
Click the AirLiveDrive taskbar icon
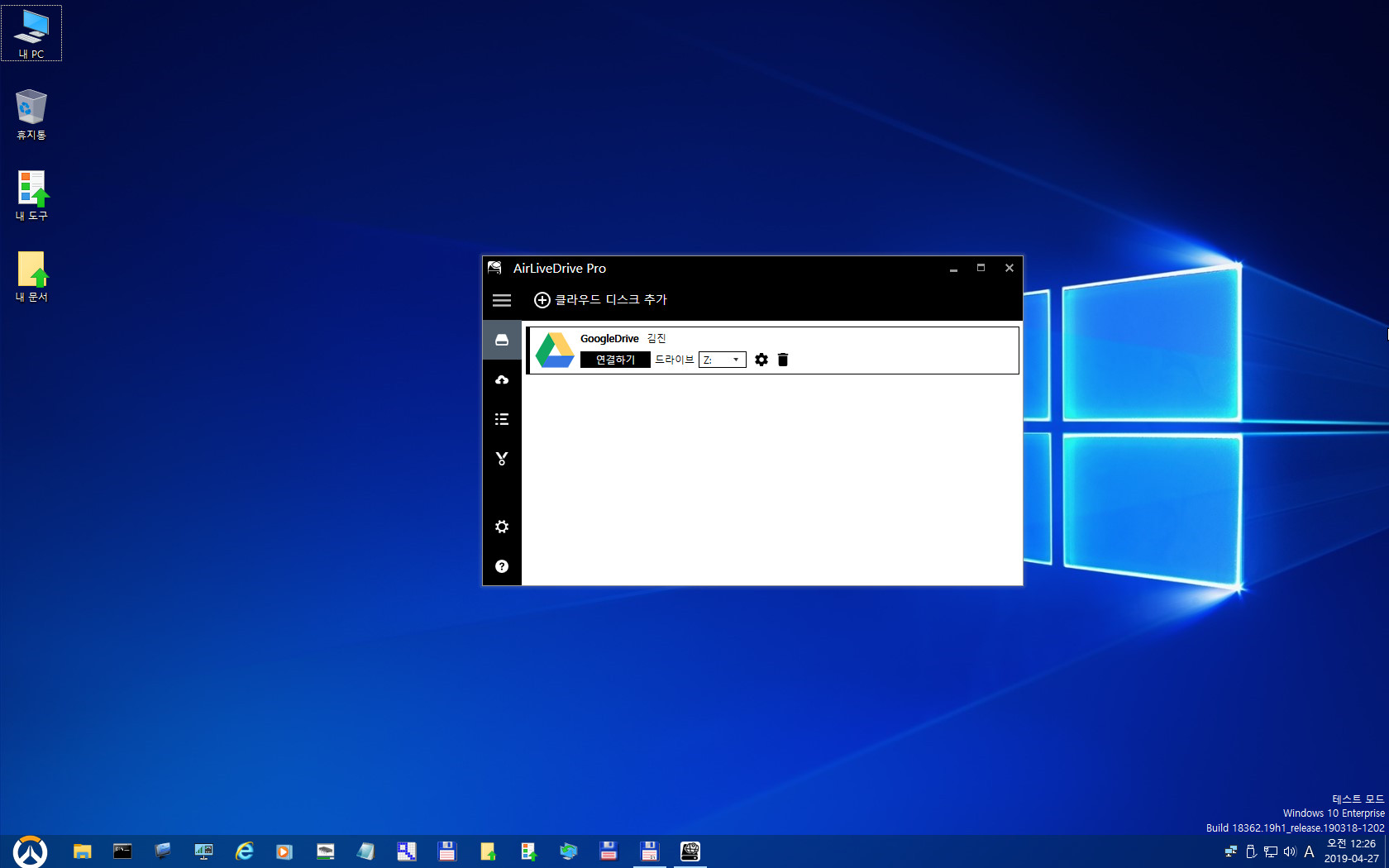tap(690, 851)
